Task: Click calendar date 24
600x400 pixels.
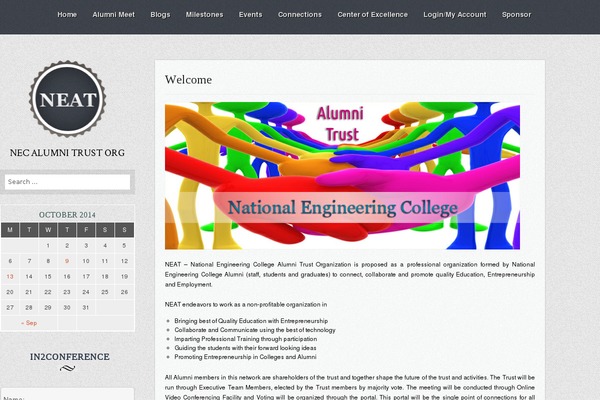Action: point(86,292)
